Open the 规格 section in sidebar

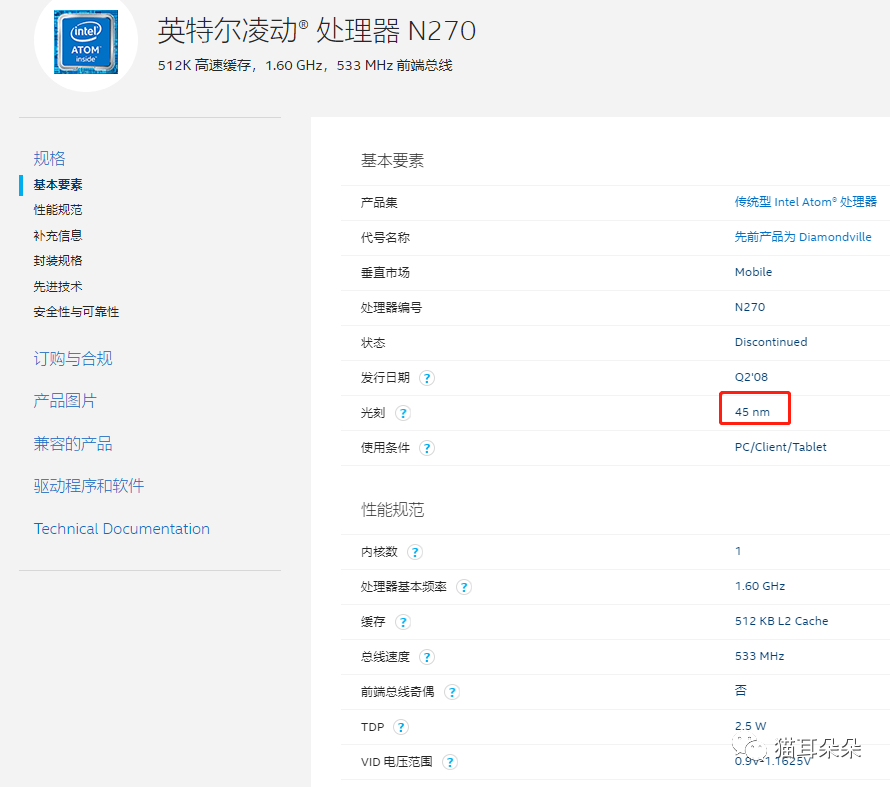click(x=49, y=158)
